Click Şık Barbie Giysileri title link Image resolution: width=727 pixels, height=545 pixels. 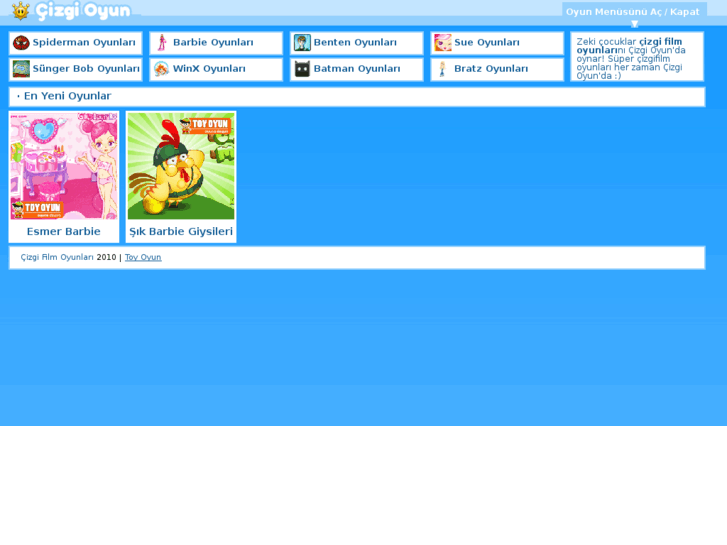[x=181, y=231]
